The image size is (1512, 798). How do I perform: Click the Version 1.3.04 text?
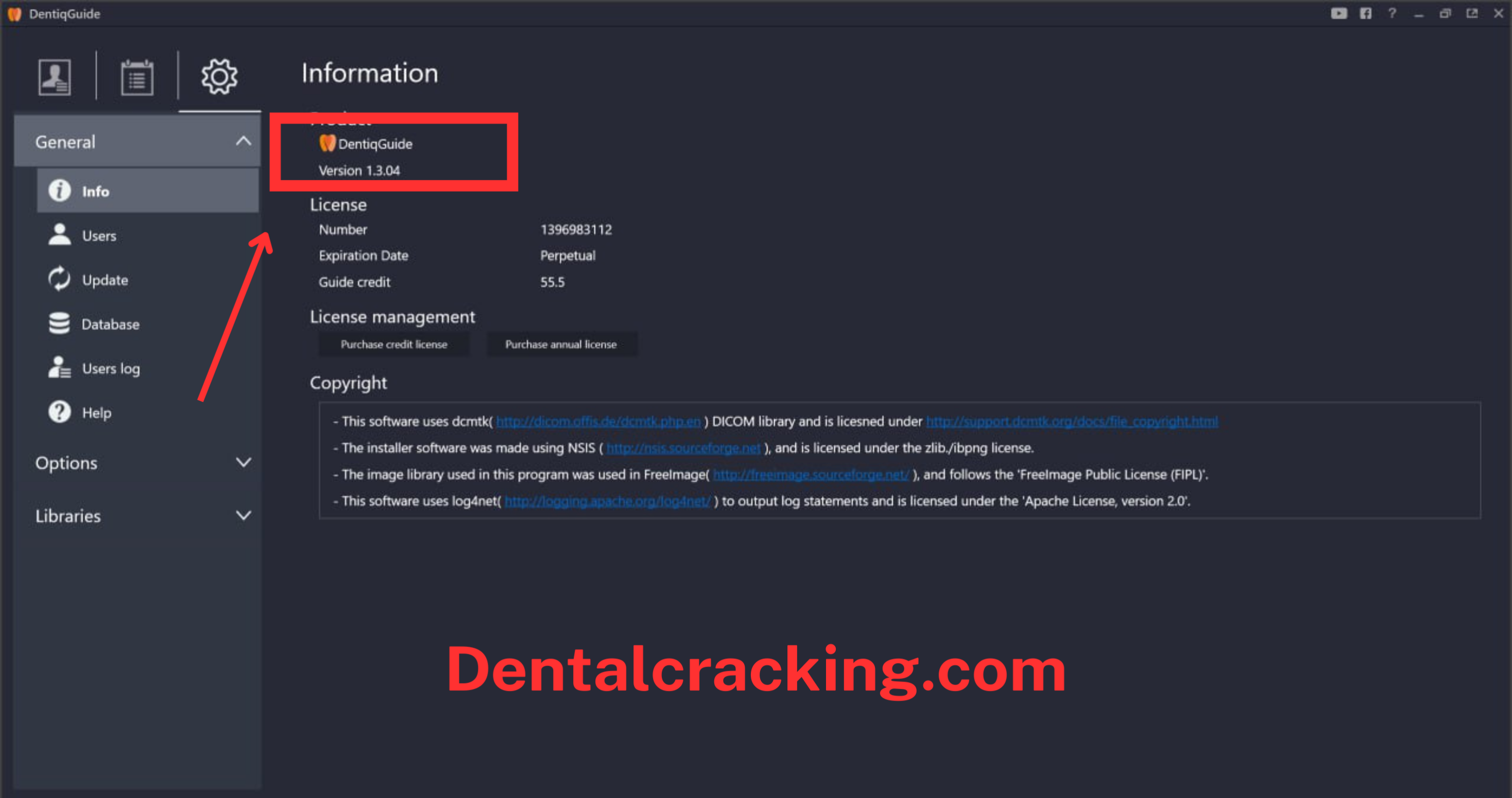[x=359, y=171]
